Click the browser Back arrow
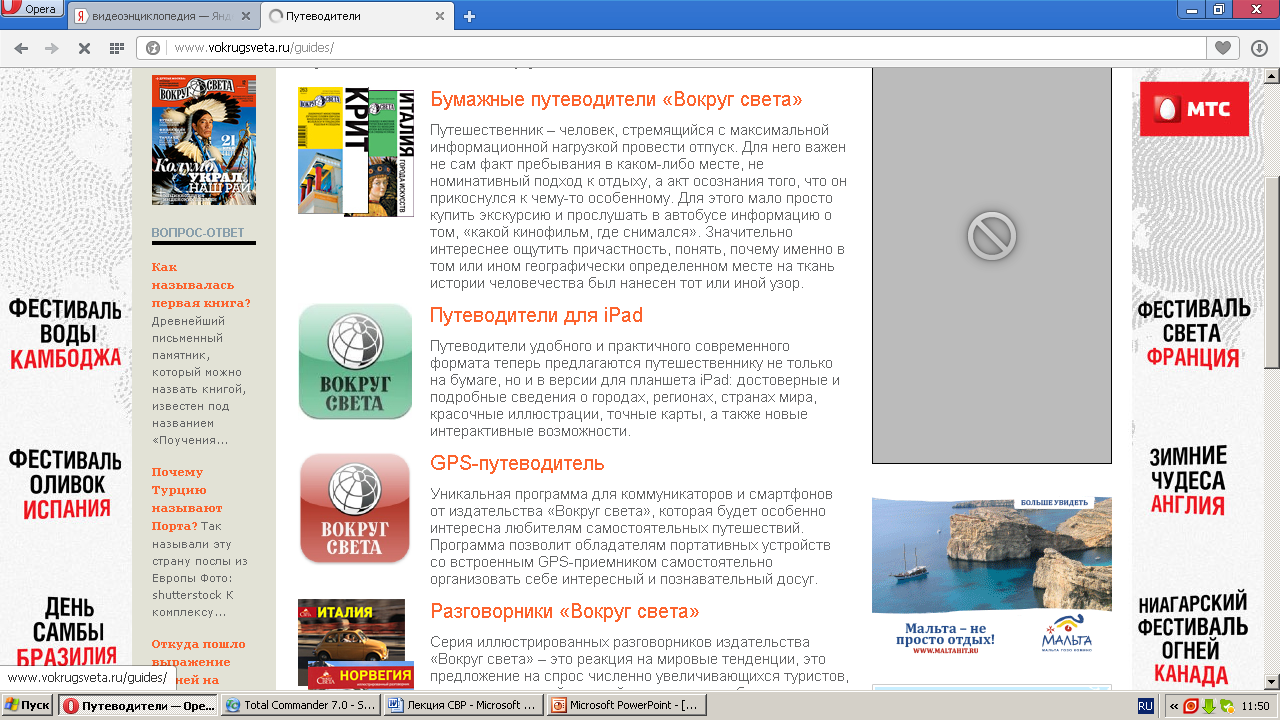The image size is (1280, 720). (x=21, y=48)
